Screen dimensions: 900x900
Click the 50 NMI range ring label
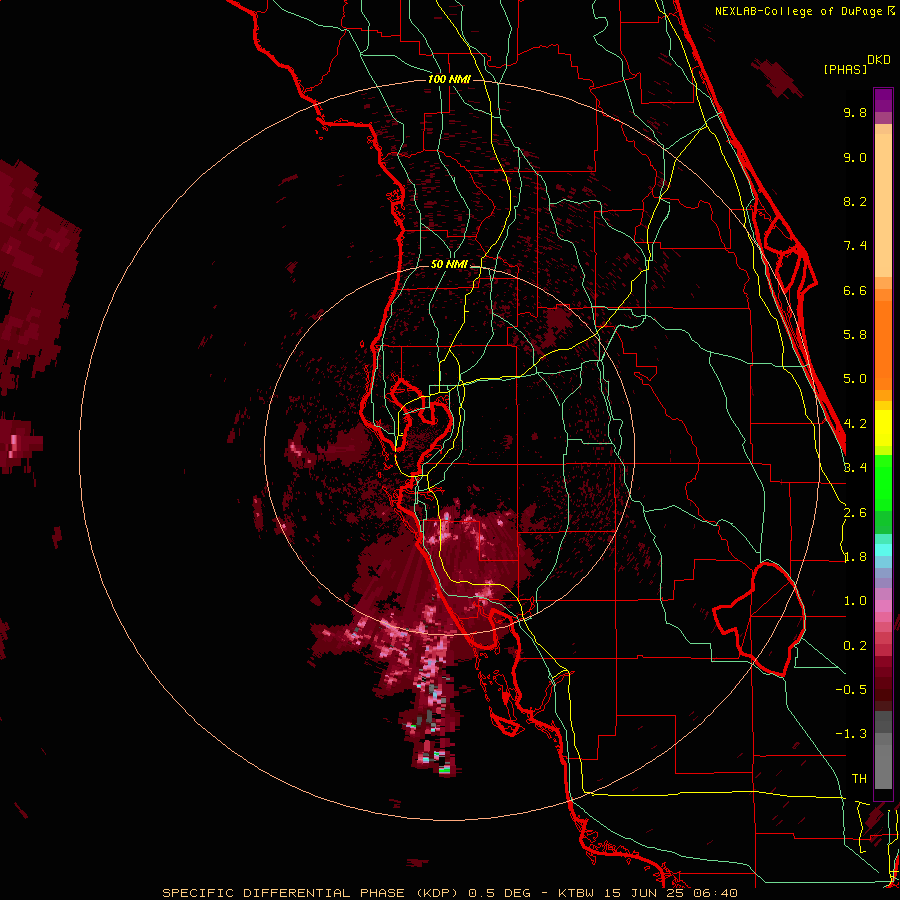coord(449,265)
